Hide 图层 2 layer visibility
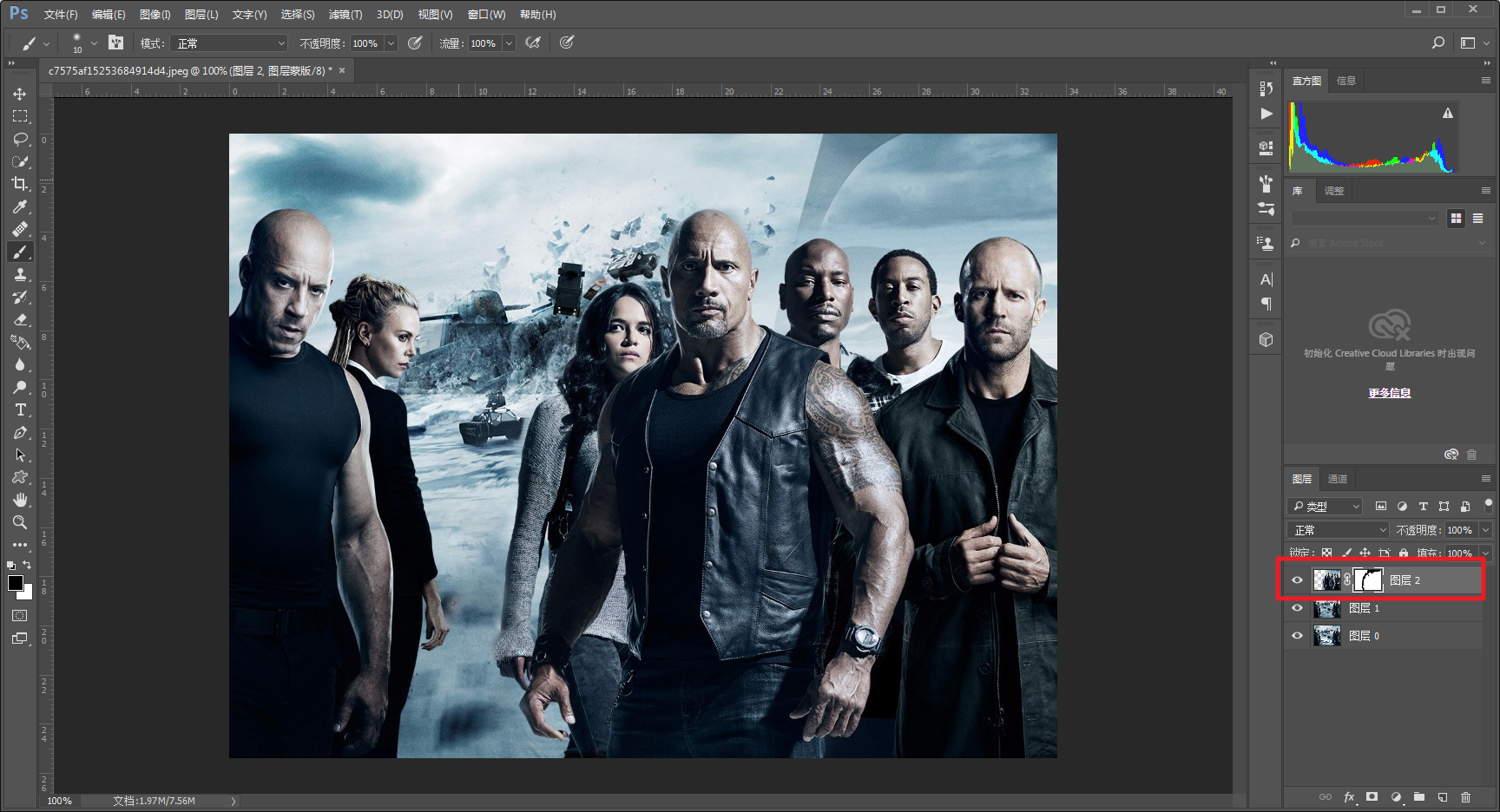 click(x=1298, y=580)
